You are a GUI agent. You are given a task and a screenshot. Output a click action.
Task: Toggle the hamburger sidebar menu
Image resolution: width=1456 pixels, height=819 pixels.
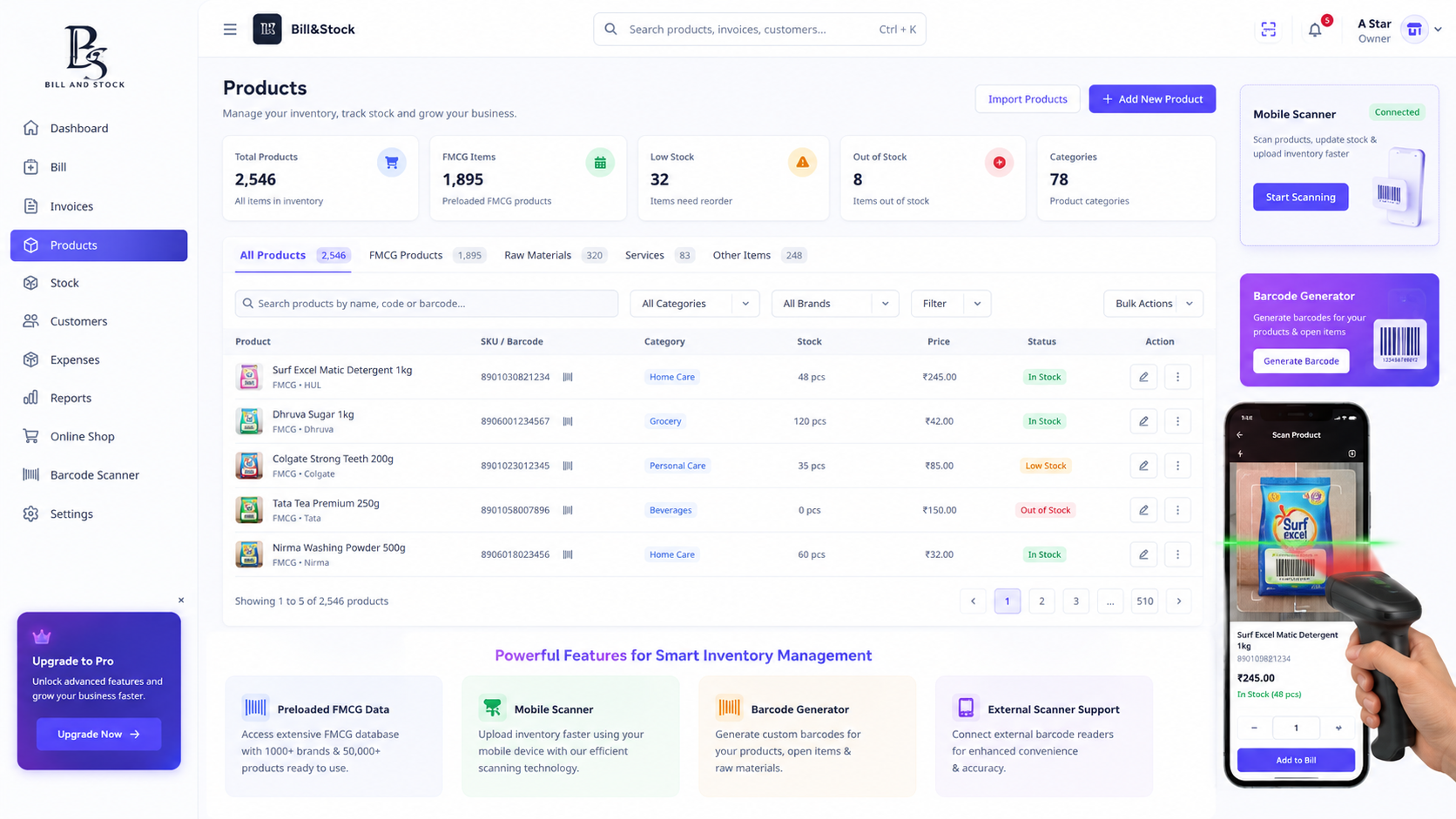tap(230, 30)
